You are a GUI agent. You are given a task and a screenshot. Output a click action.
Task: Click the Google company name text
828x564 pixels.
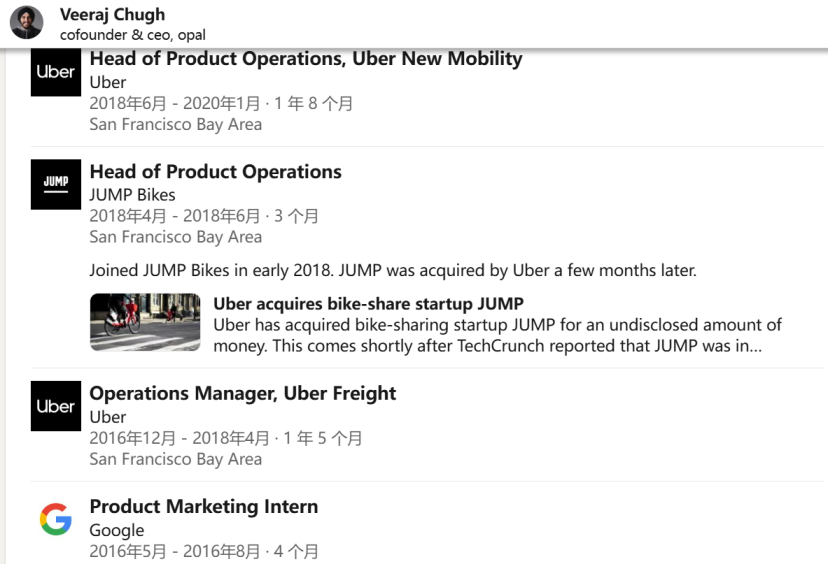coord(116,530)
